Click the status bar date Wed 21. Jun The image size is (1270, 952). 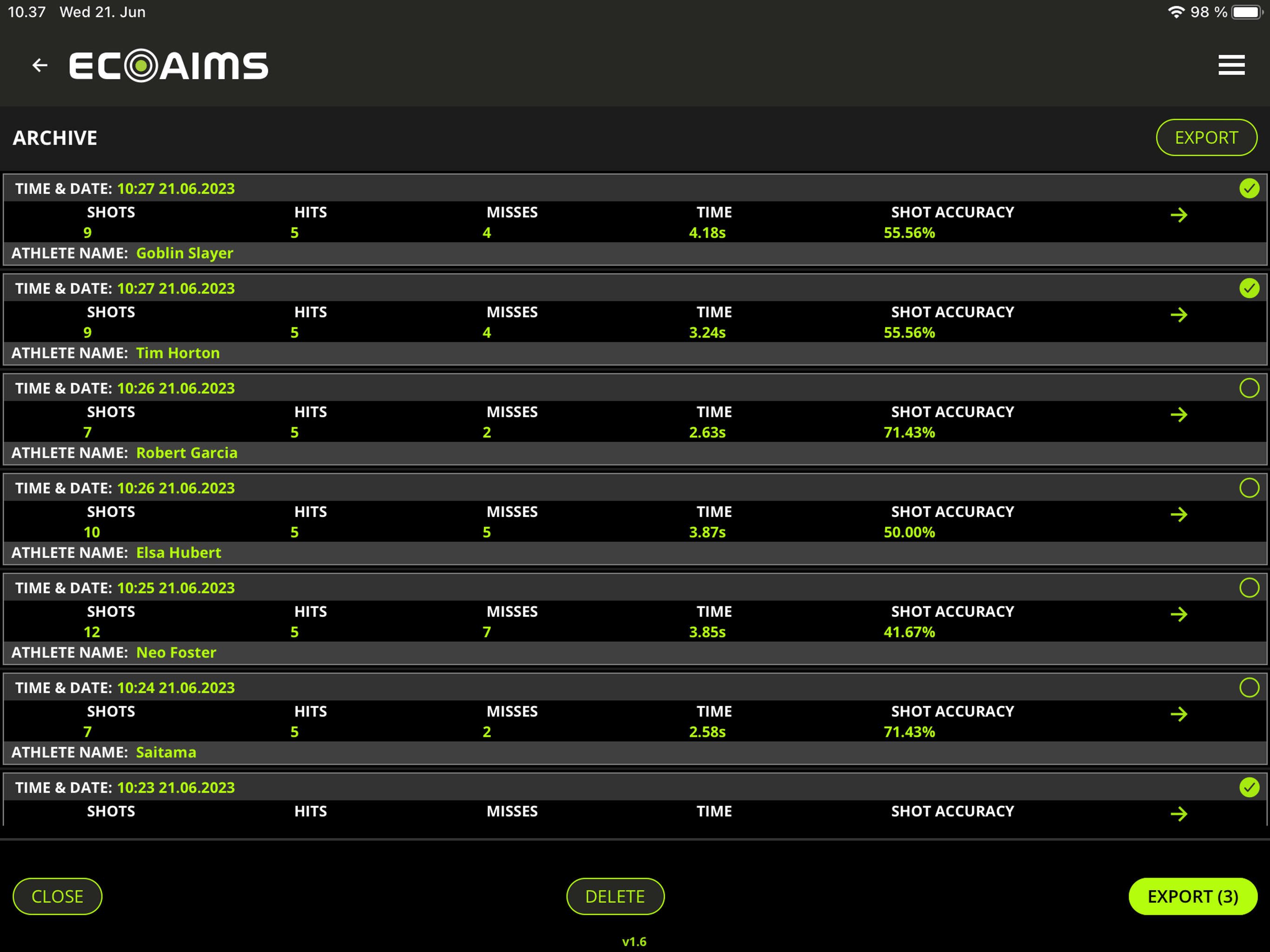103,12
